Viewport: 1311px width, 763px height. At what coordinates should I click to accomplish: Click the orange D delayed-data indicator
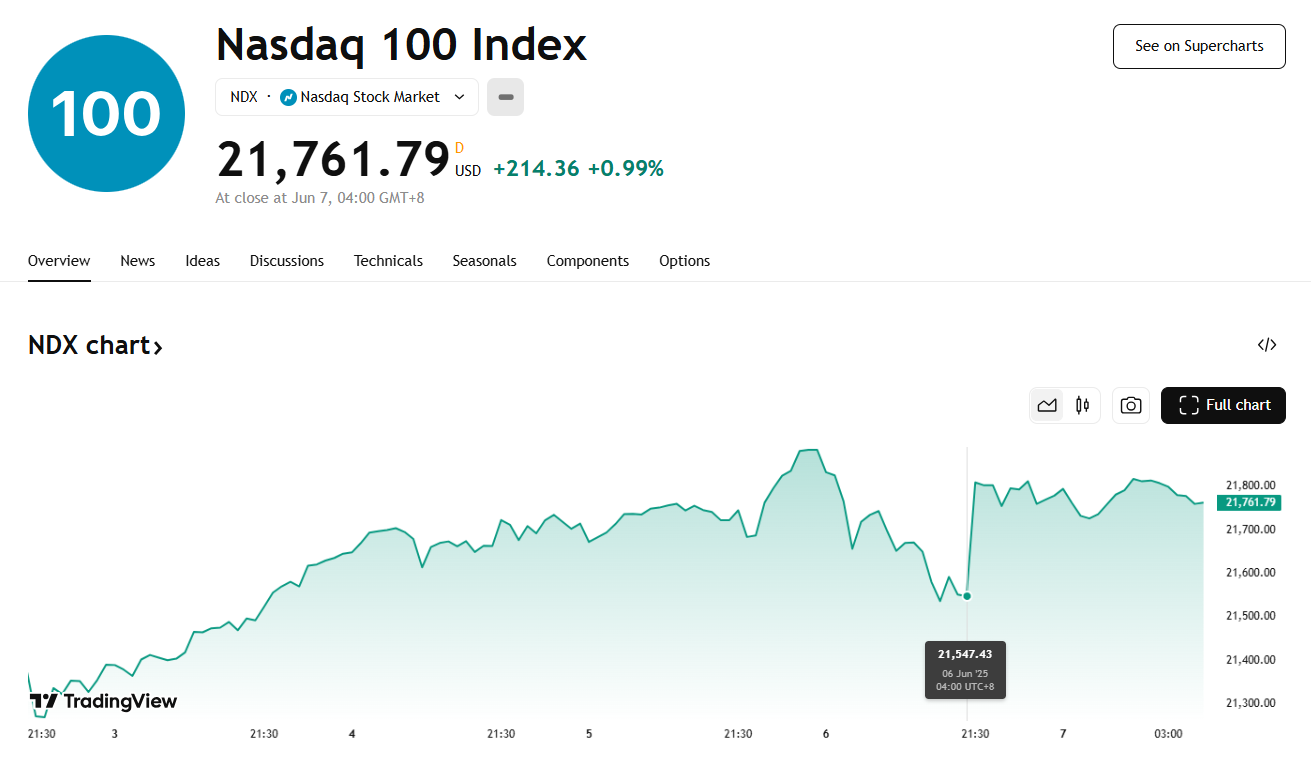click(x=460, y=148)
